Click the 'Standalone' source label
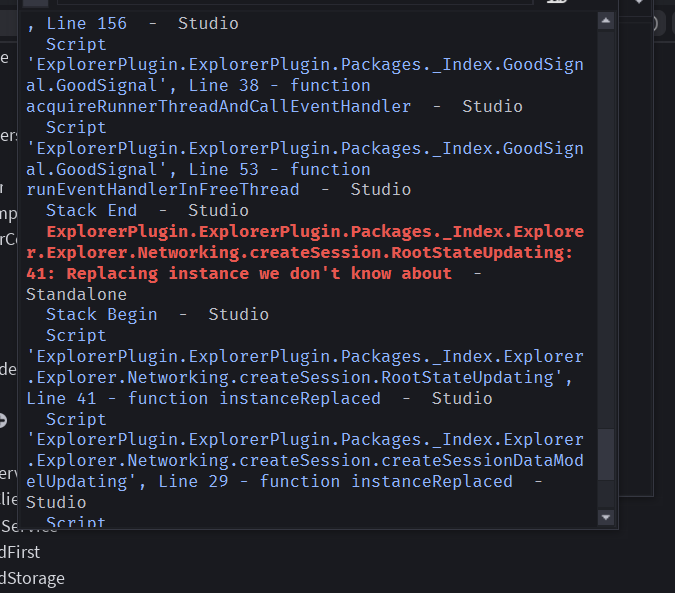Viewport: 675px width, 593px height. pyautogui.click(x=76, y=295)
